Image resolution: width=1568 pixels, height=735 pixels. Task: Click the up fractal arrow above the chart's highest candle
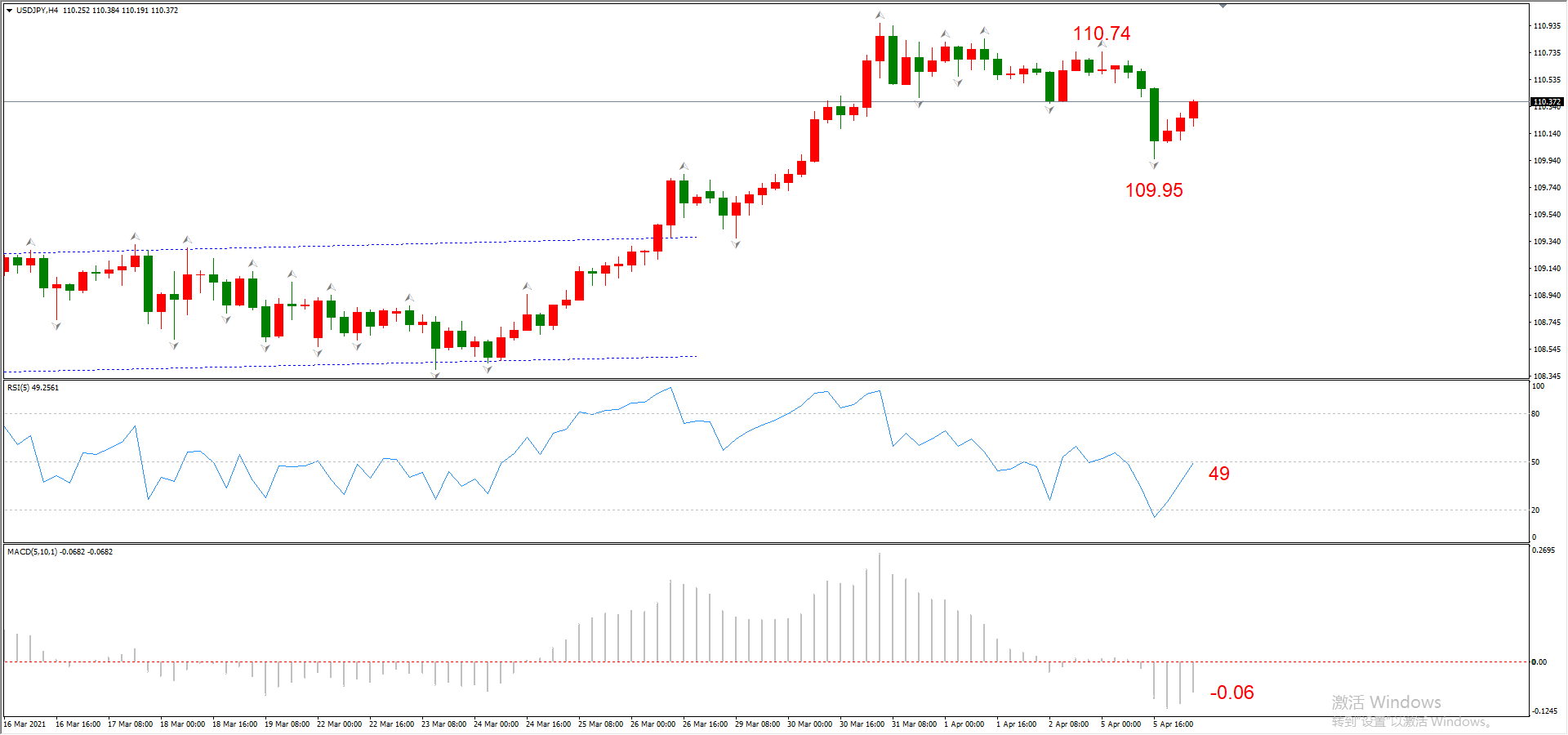point(880,15)
